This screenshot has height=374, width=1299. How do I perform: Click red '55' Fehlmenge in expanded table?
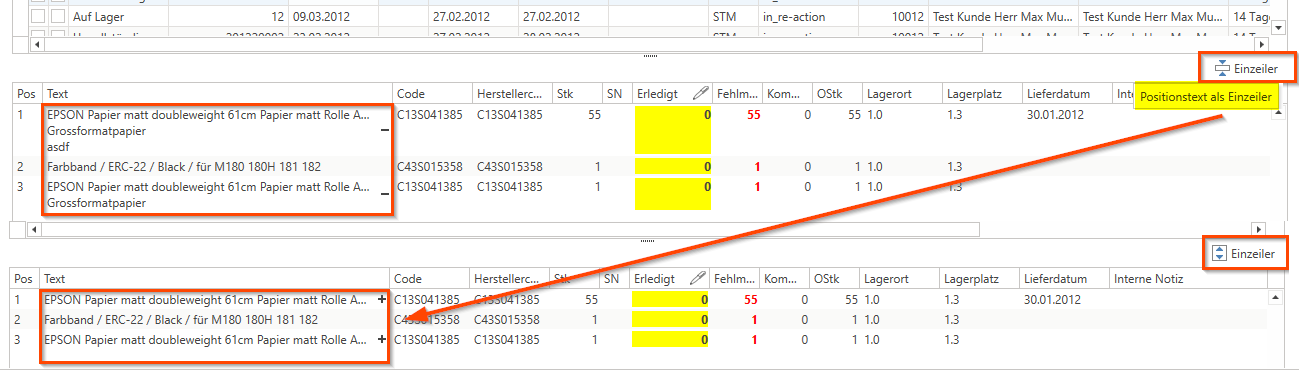tap(754, 115)
